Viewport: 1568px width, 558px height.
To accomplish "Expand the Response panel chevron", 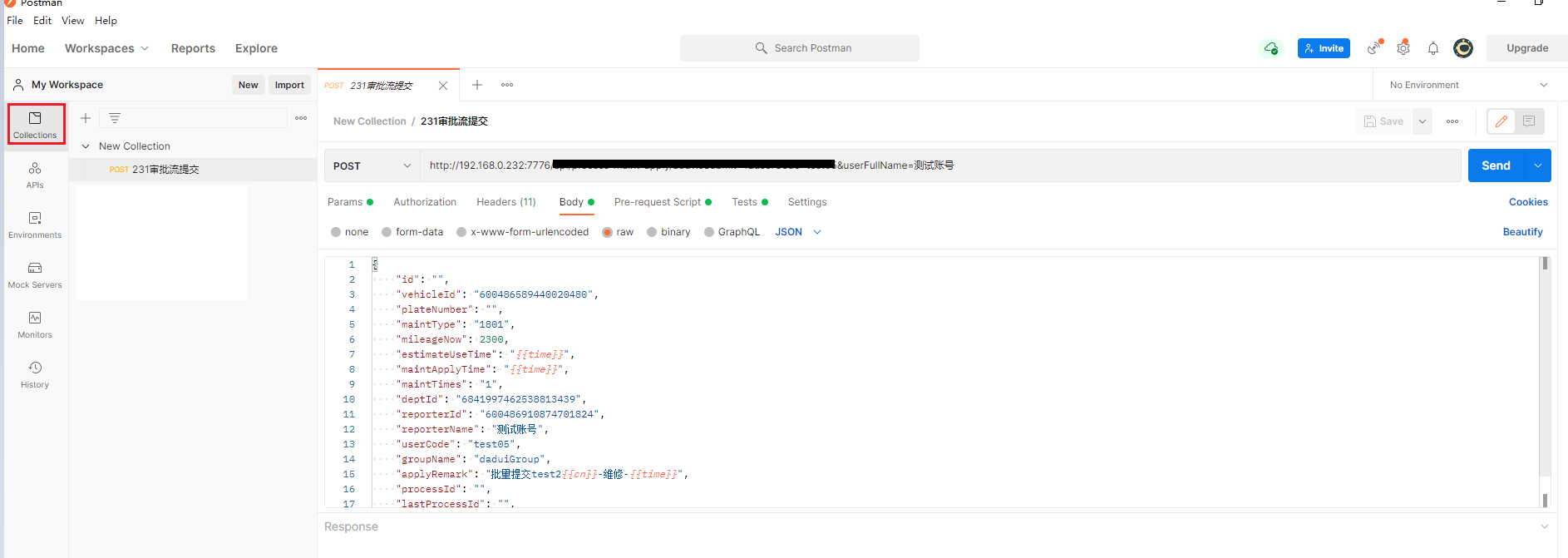I will tap(1545, 526).
